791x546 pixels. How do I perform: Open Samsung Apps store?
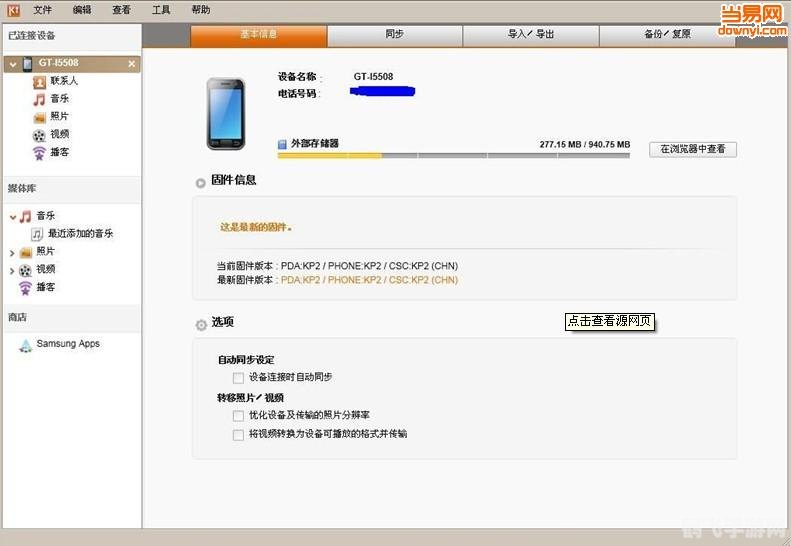click(67, 344)
